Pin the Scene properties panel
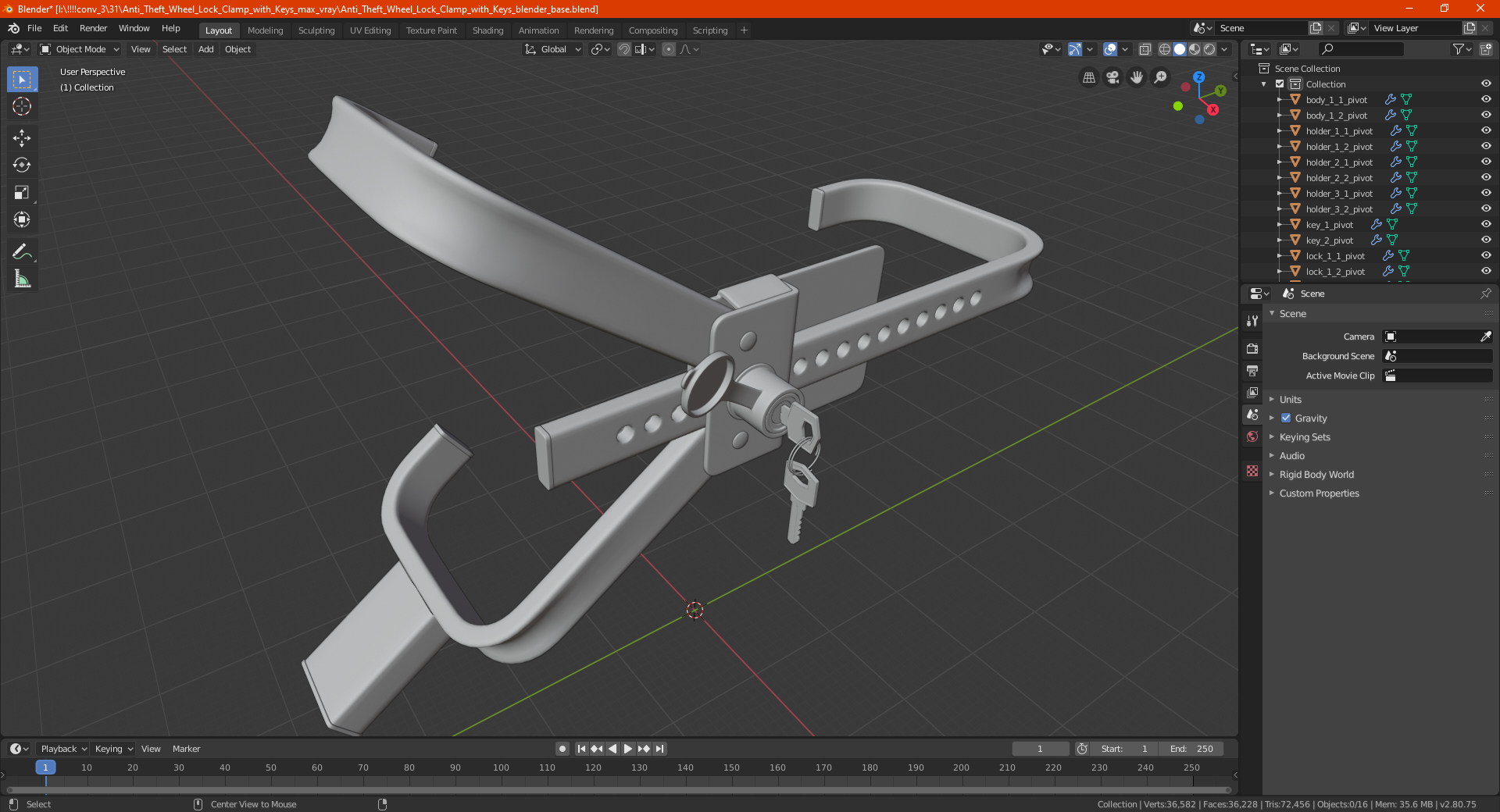 point(1485,294)
